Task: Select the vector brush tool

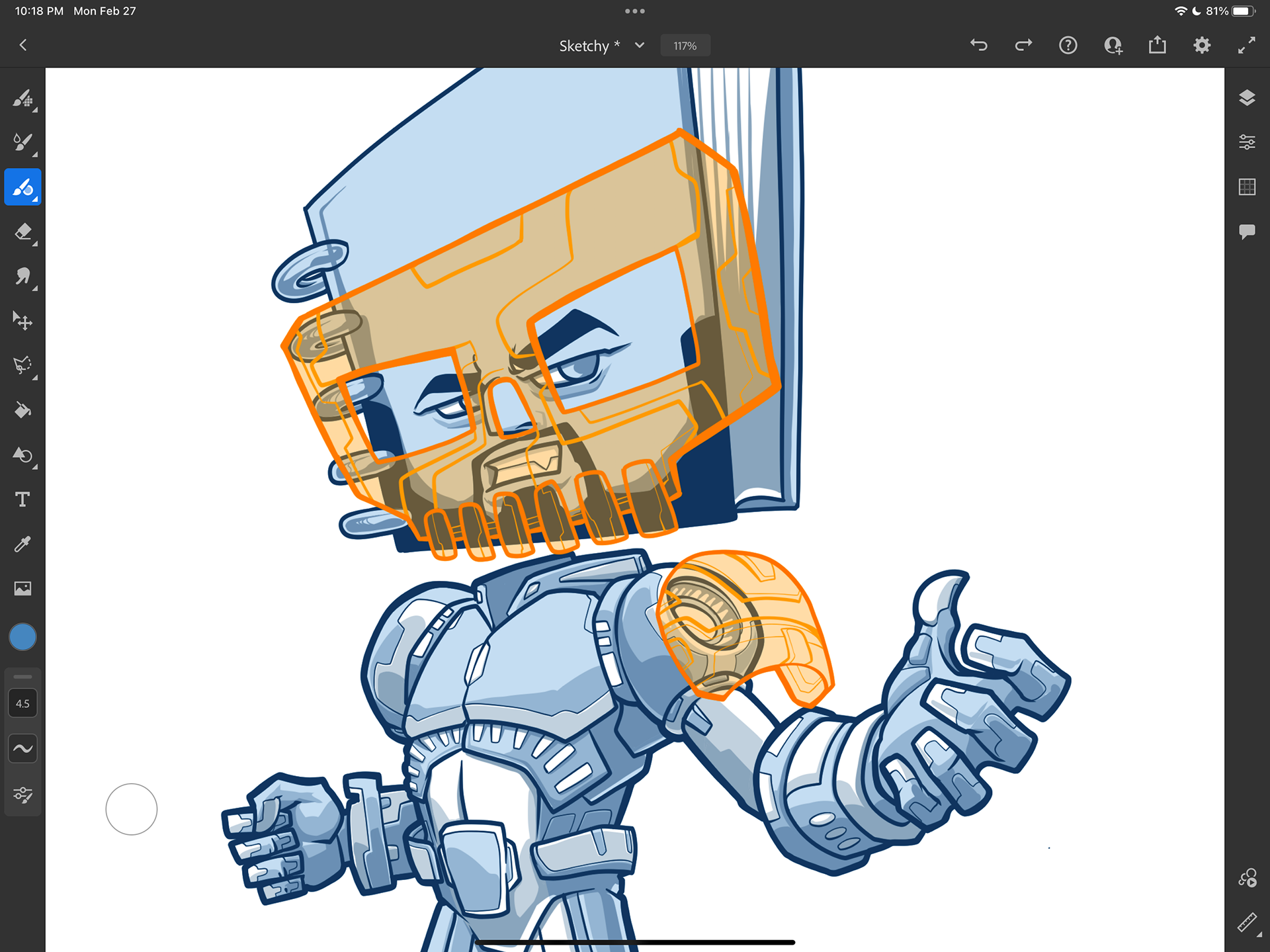Action: point(22,187)
